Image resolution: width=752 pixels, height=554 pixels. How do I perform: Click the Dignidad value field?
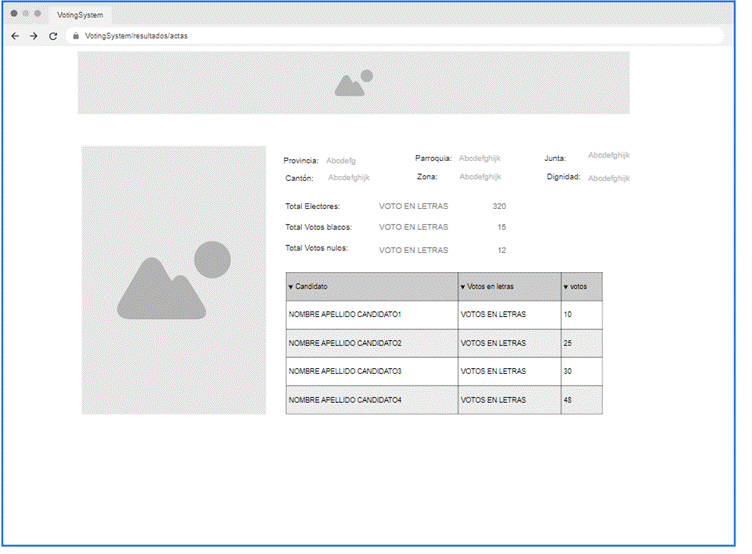tap(608, 178)
